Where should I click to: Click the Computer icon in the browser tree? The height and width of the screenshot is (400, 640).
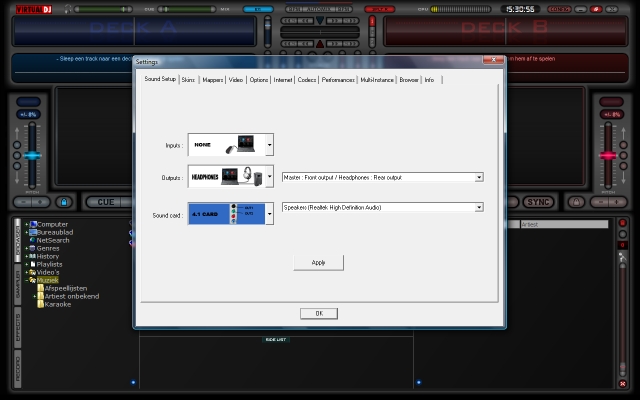tap(33, 224)
